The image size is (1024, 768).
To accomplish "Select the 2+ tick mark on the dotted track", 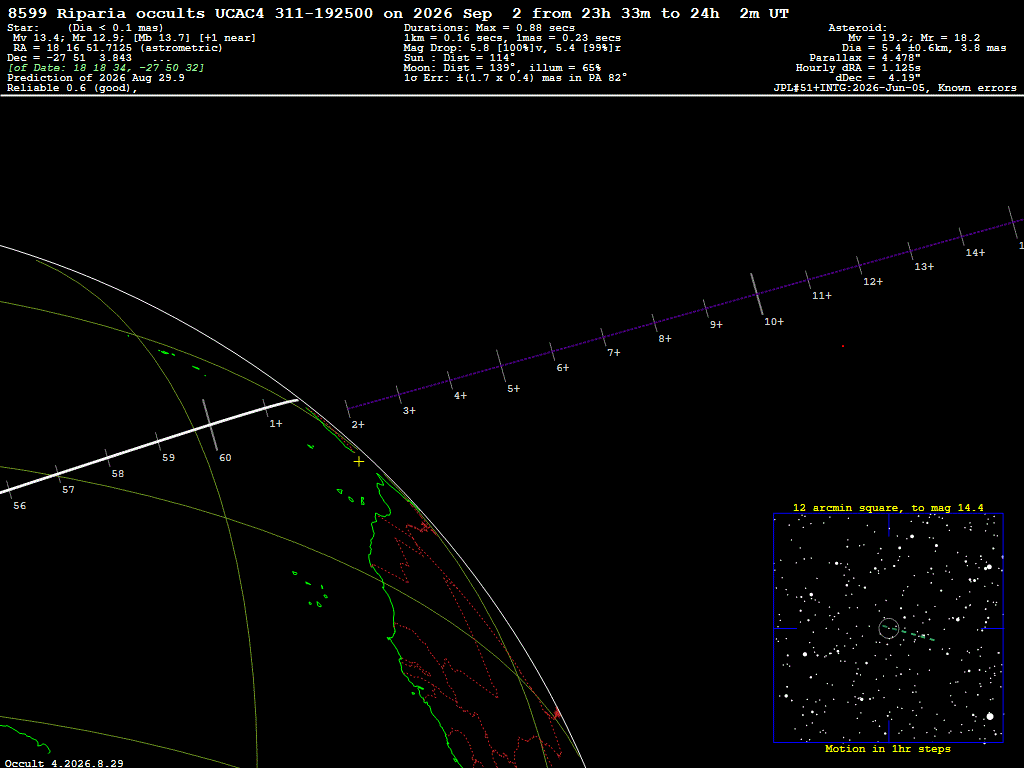I will click(347, 409).
